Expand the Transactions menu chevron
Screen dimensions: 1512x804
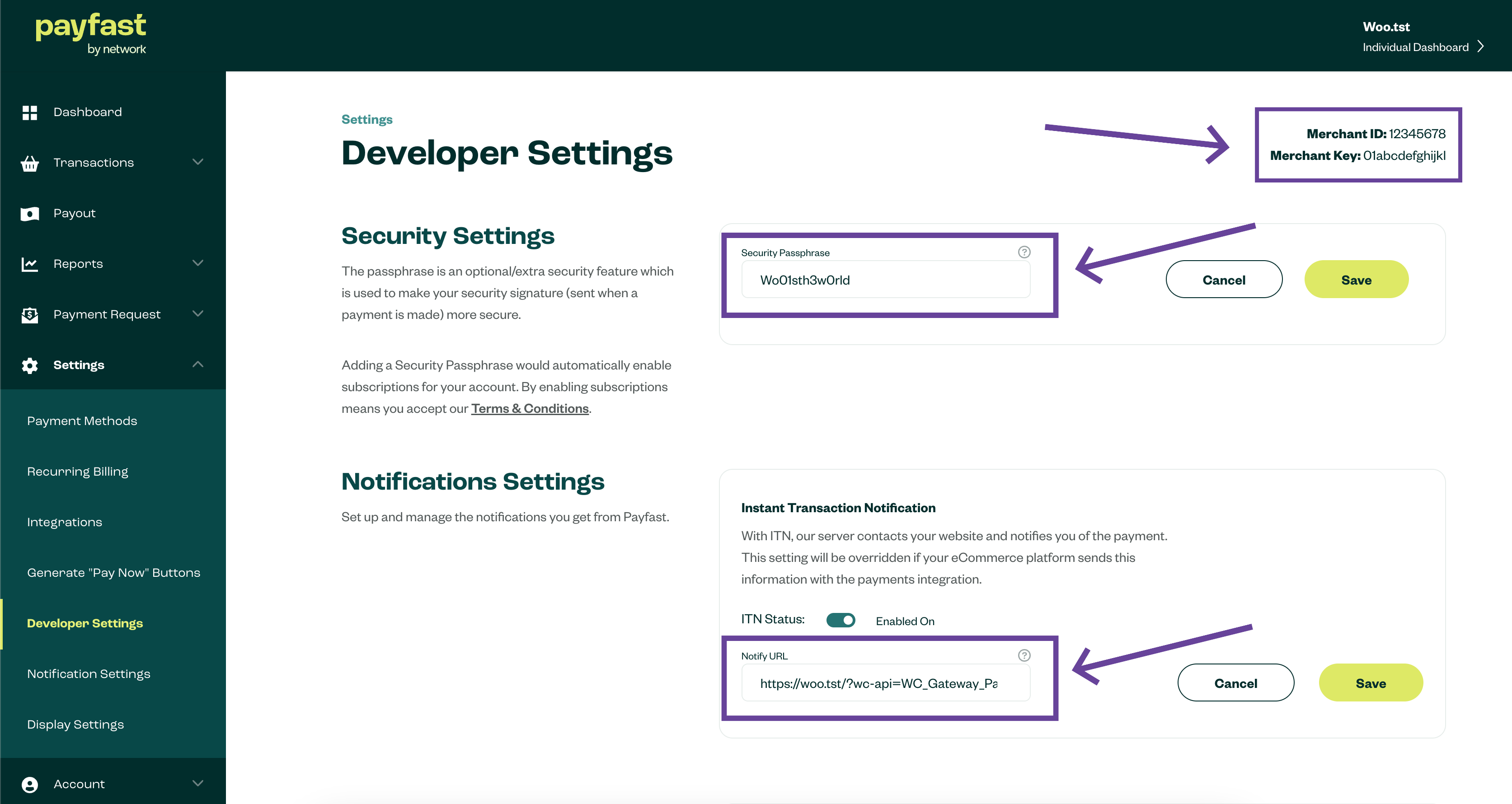198,162
